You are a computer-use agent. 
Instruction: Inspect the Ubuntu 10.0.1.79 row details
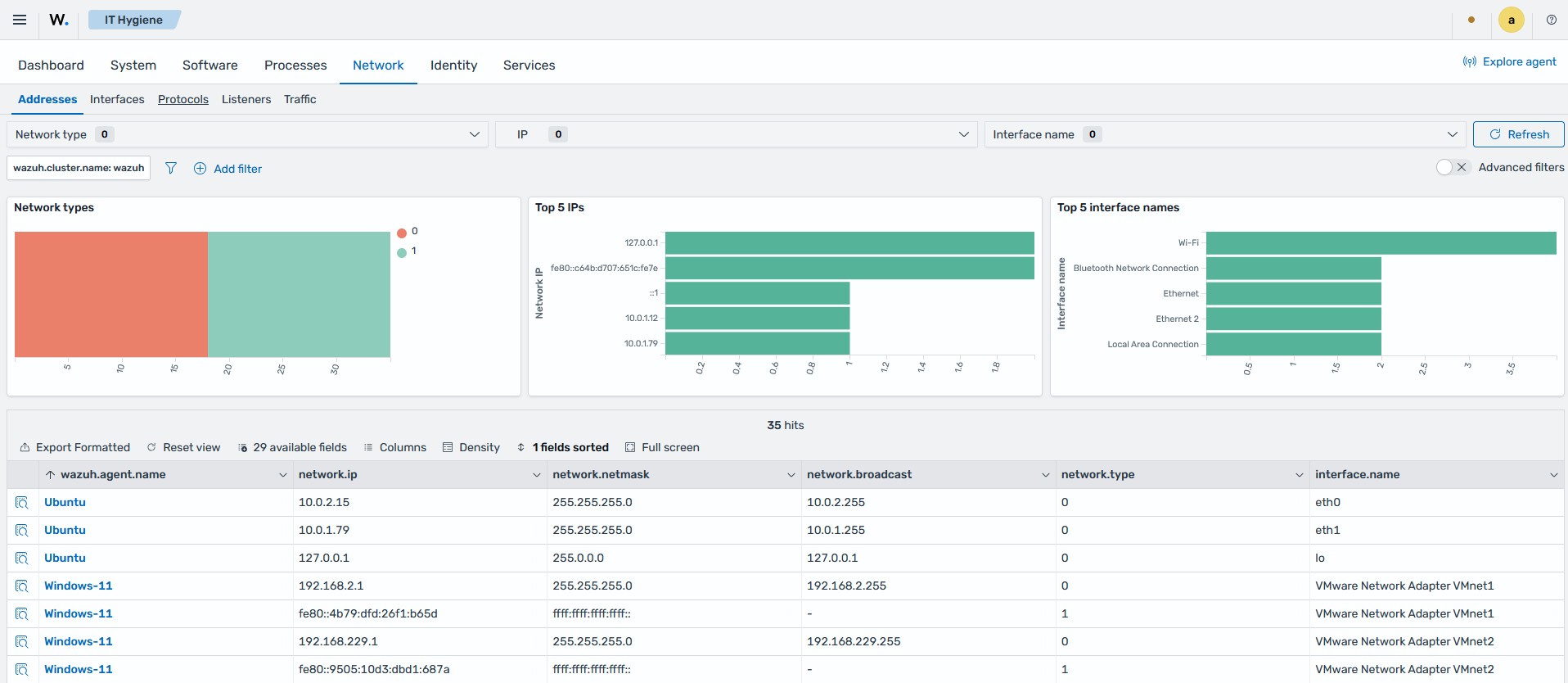[22, 531]
